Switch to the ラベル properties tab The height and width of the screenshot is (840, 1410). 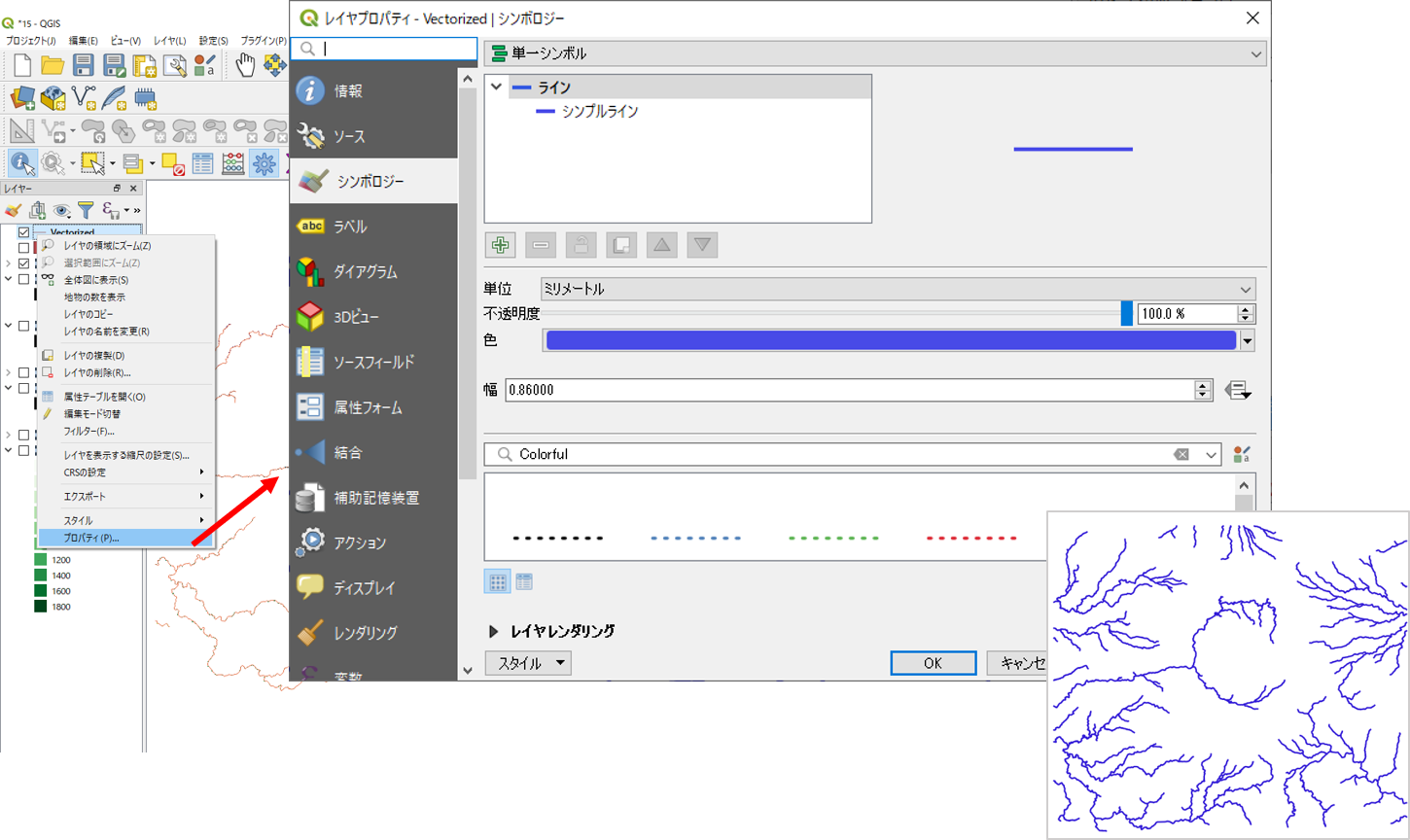coord(374,227)
